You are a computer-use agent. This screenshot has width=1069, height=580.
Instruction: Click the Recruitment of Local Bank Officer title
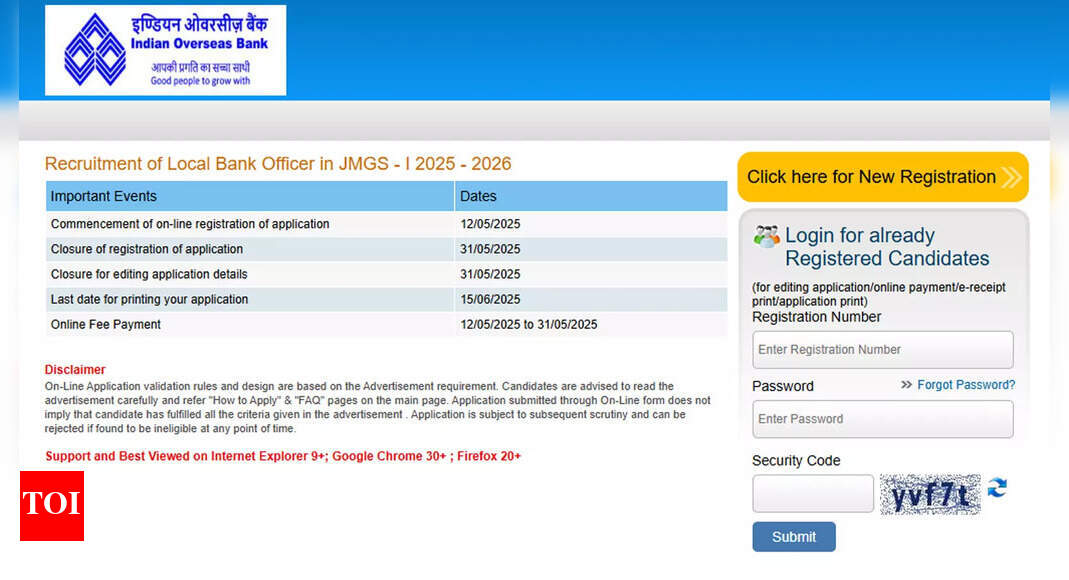(x=278, y=164)
